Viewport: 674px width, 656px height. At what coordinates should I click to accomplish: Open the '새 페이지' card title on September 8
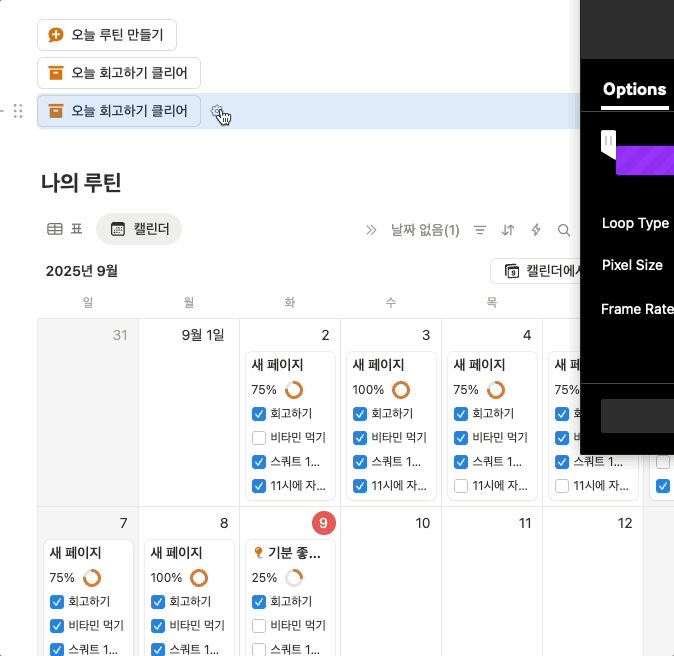point(176,553)
